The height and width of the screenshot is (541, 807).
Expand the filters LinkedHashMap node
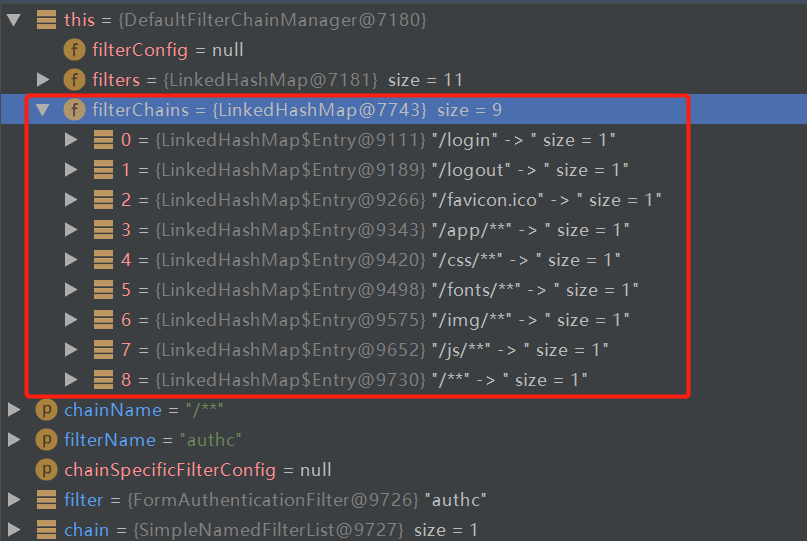[43, 79]
